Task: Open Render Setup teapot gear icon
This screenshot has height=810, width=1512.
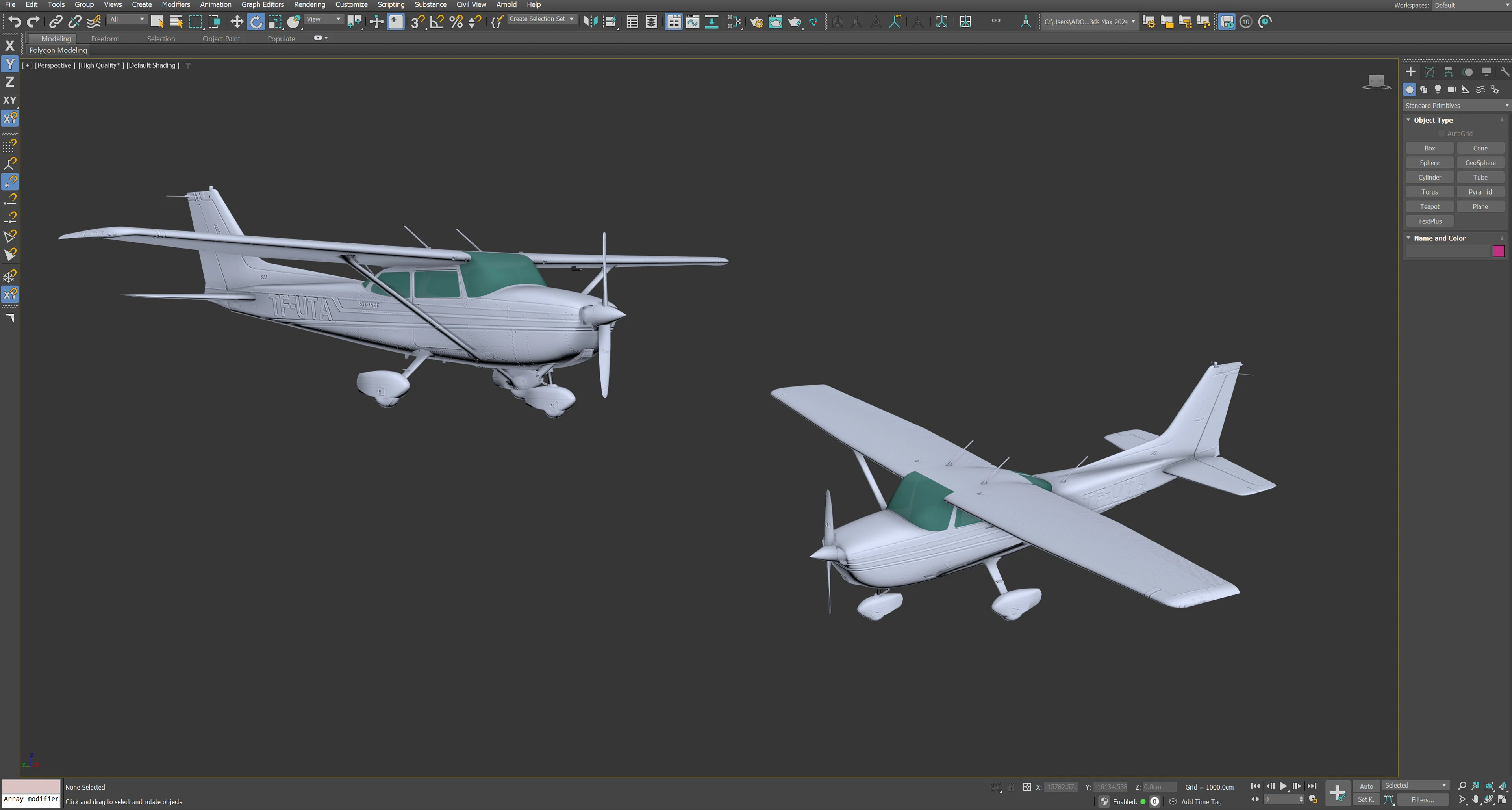Action: coord(756,22)
